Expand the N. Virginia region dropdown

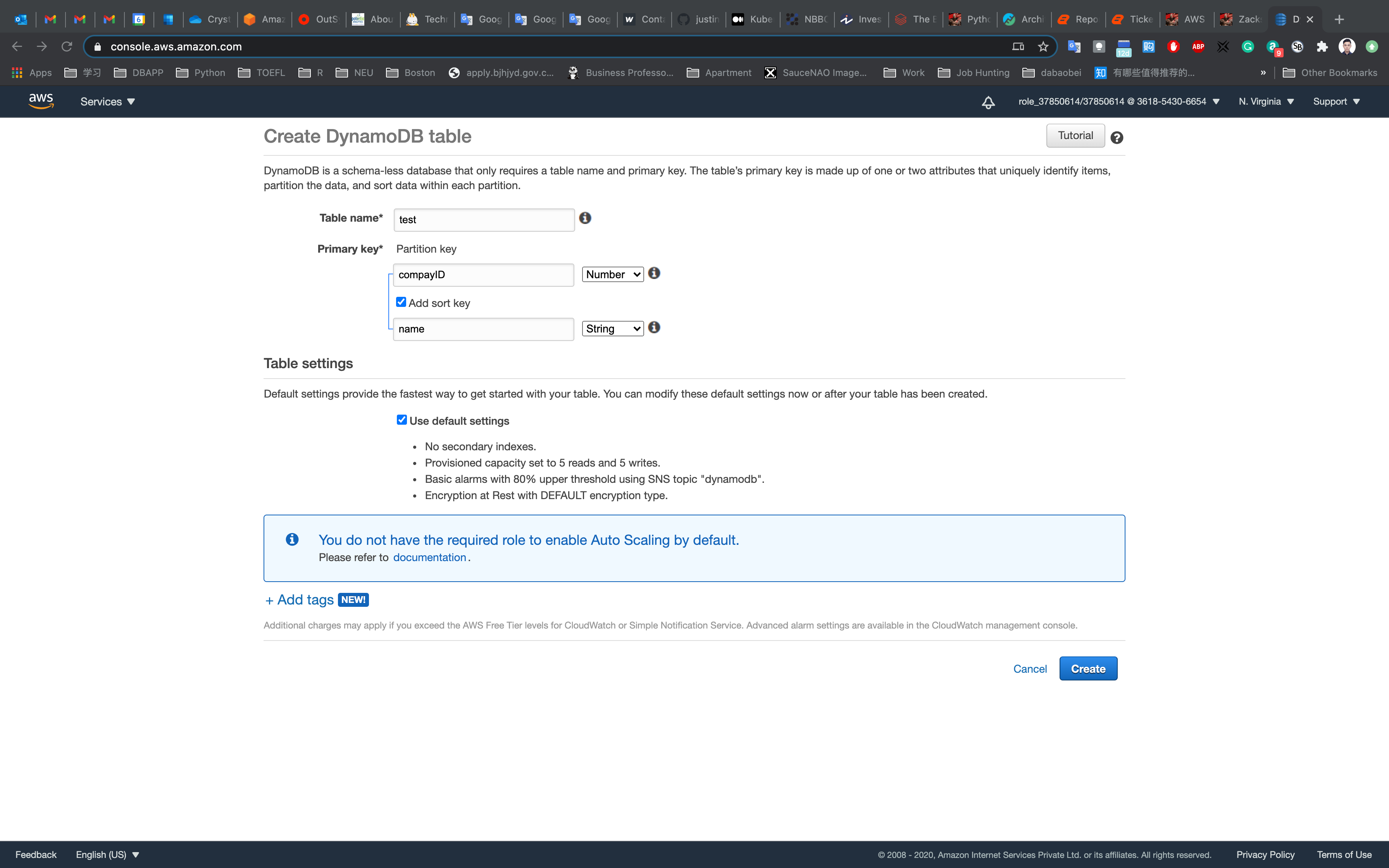click(x=1266, y=102)
